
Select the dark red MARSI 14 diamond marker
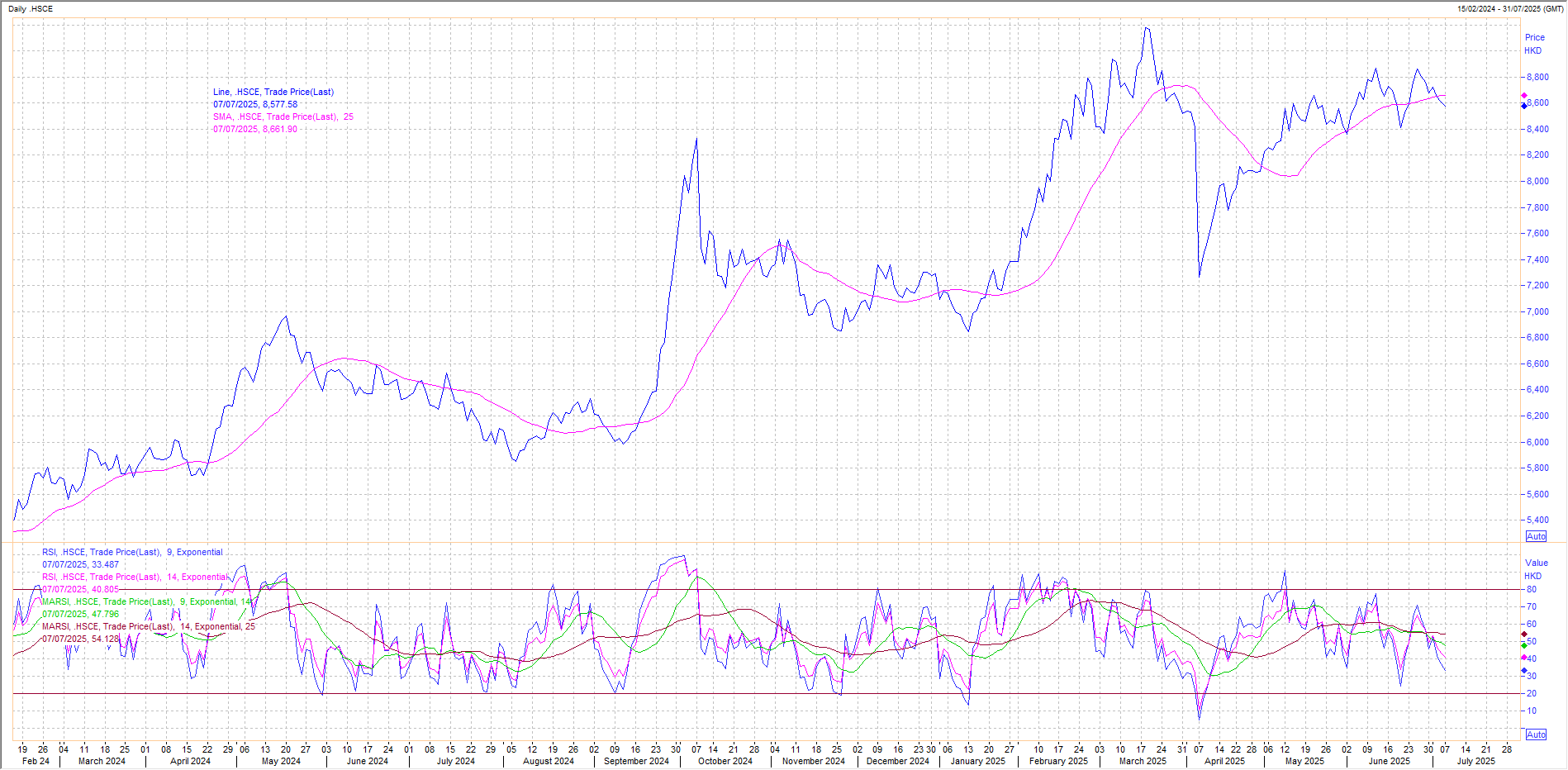point(1524,635)
